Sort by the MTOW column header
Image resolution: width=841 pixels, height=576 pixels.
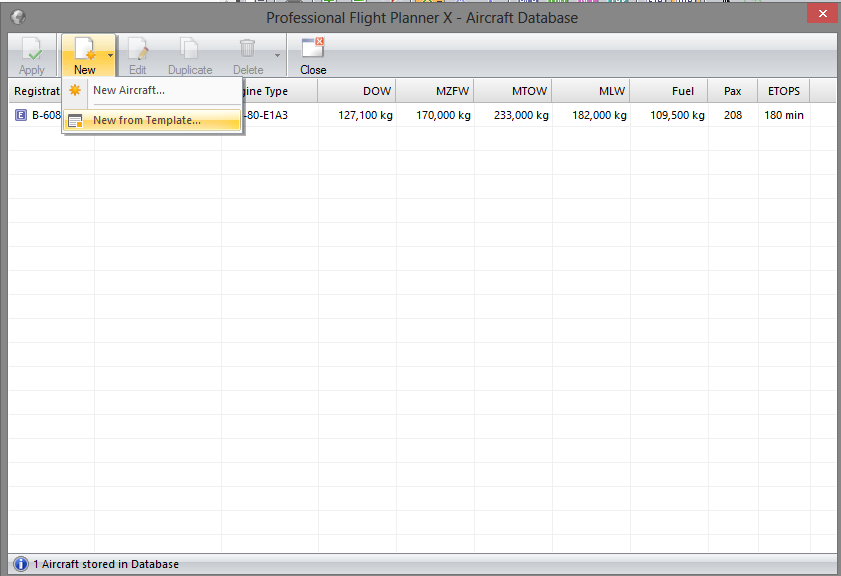point(513,91)
